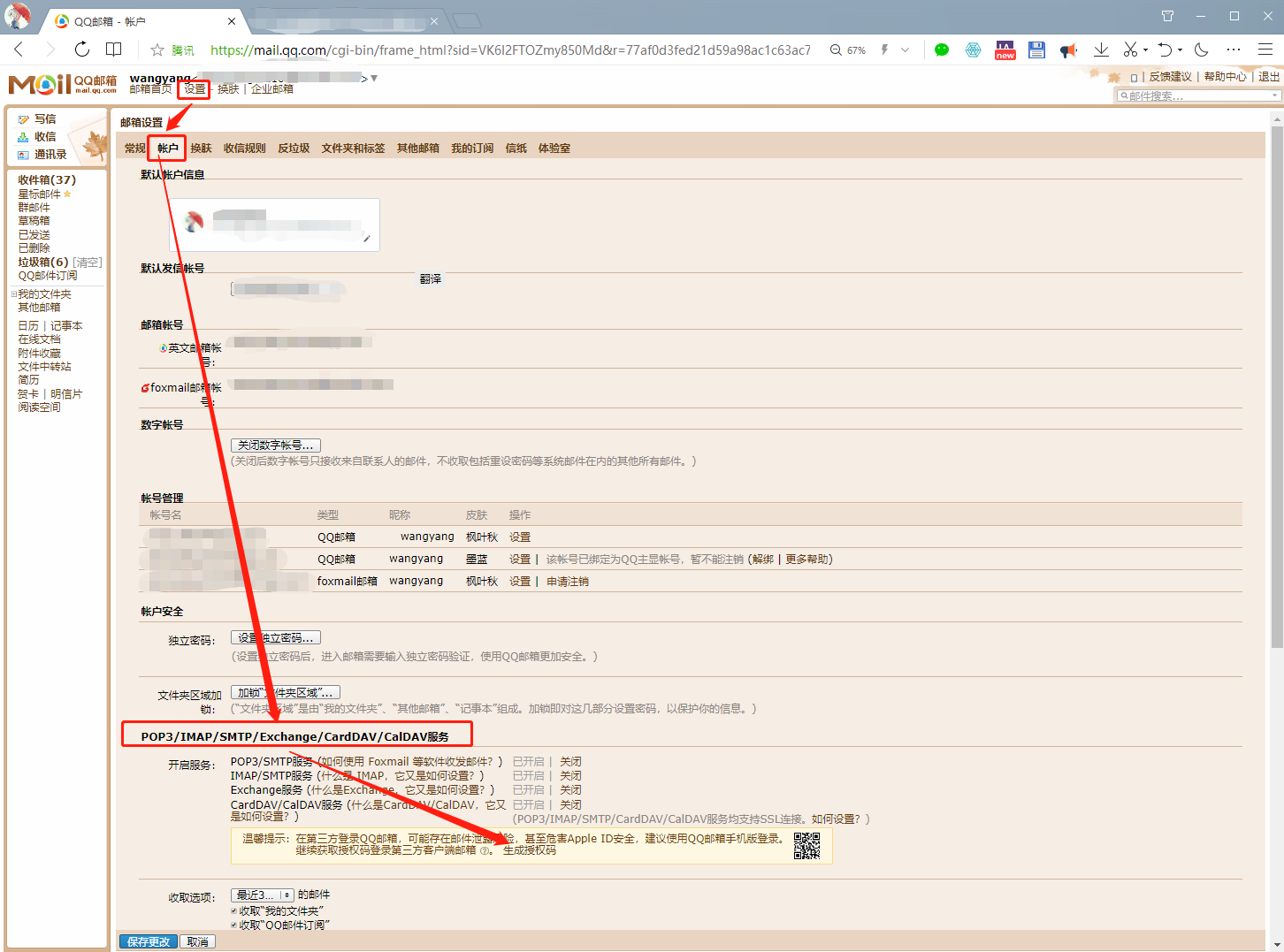The image size is (1284, 952).
Task: Toggle night mode with the moon icon
Action: coord(1201,50)
